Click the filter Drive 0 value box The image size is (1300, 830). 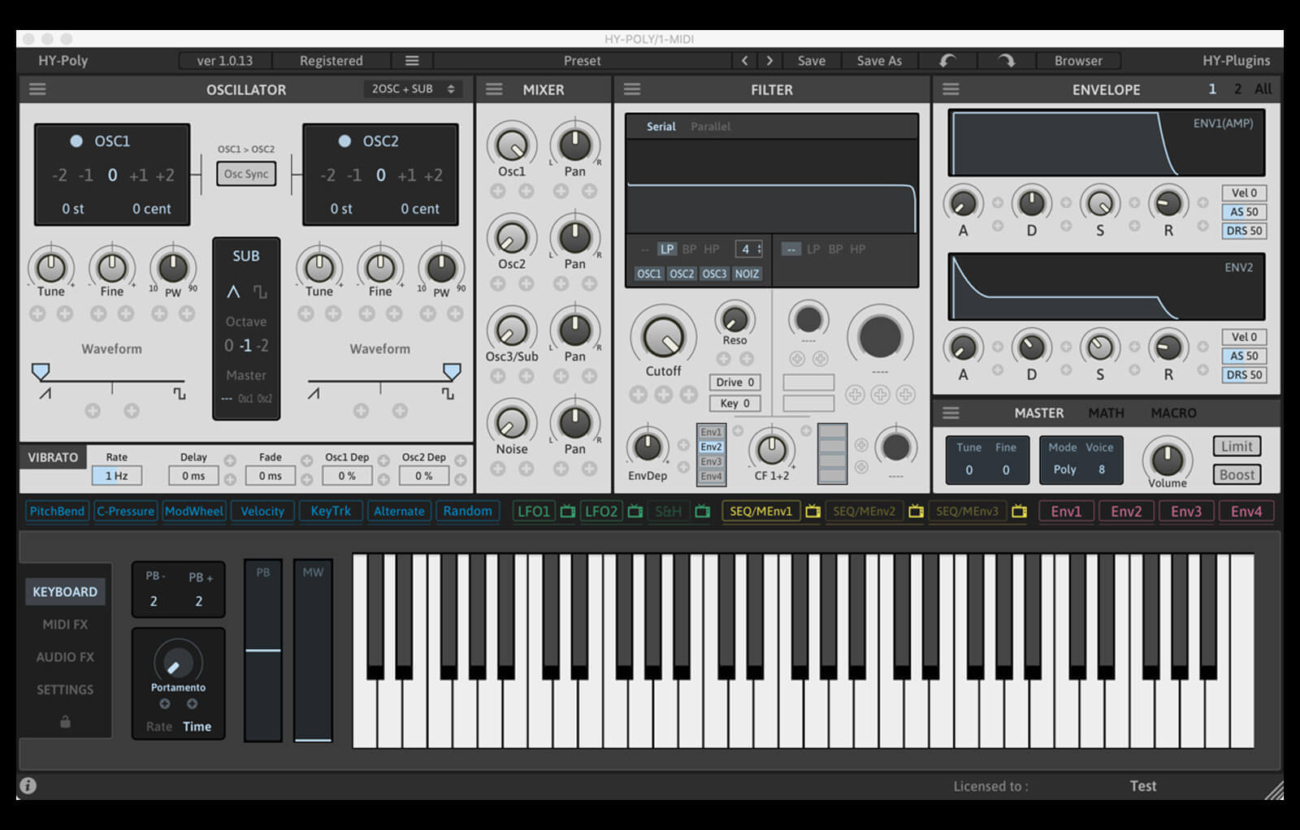tap(735, 382)
